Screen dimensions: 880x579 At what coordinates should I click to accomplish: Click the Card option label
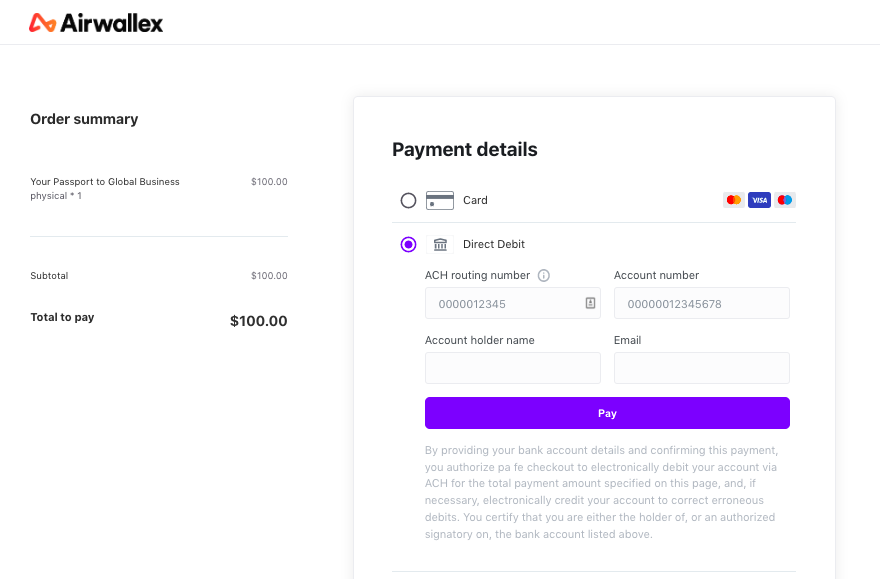coord(475,200)
